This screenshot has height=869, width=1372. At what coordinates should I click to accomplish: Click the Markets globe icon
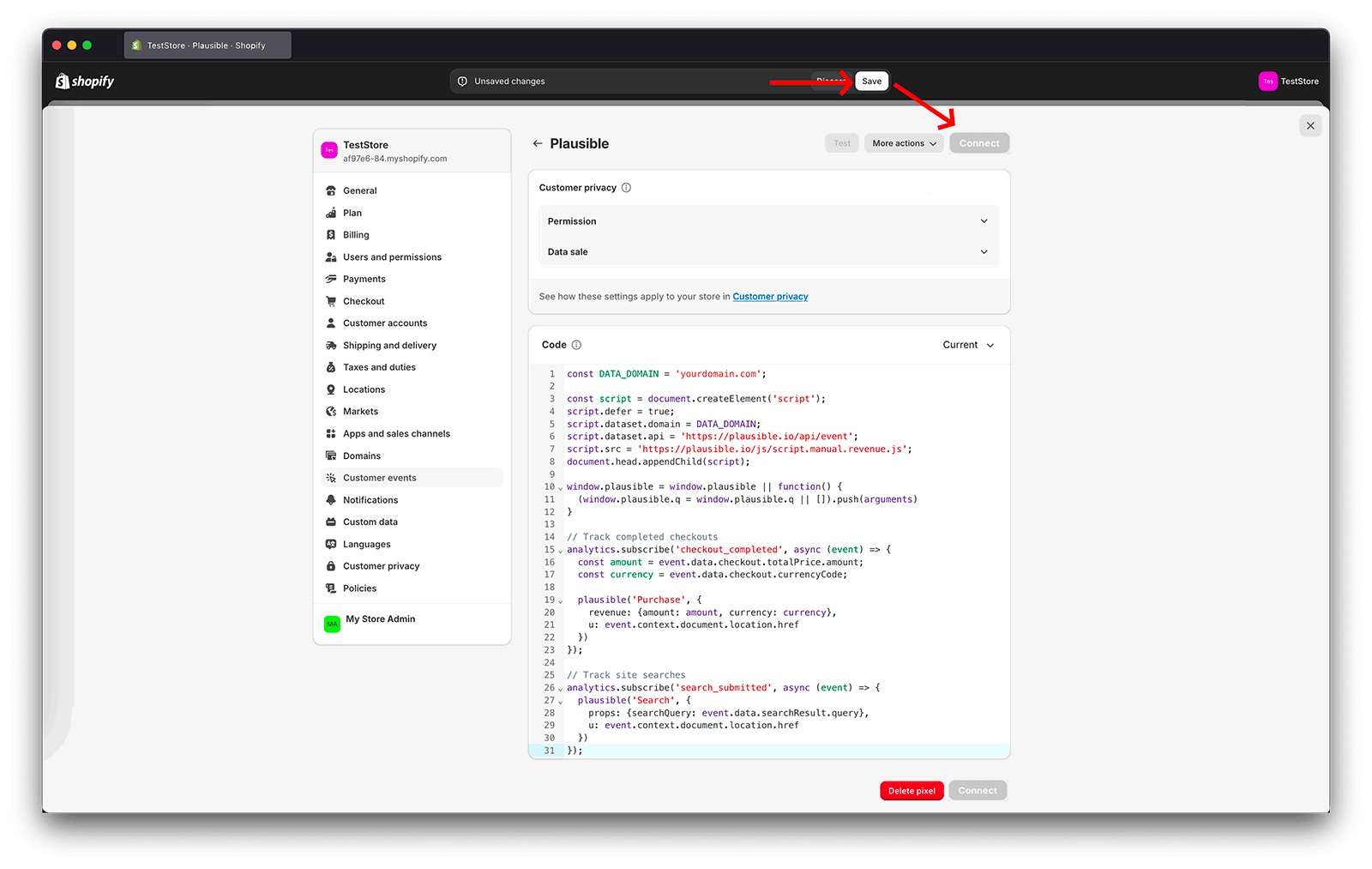[332, 411]
